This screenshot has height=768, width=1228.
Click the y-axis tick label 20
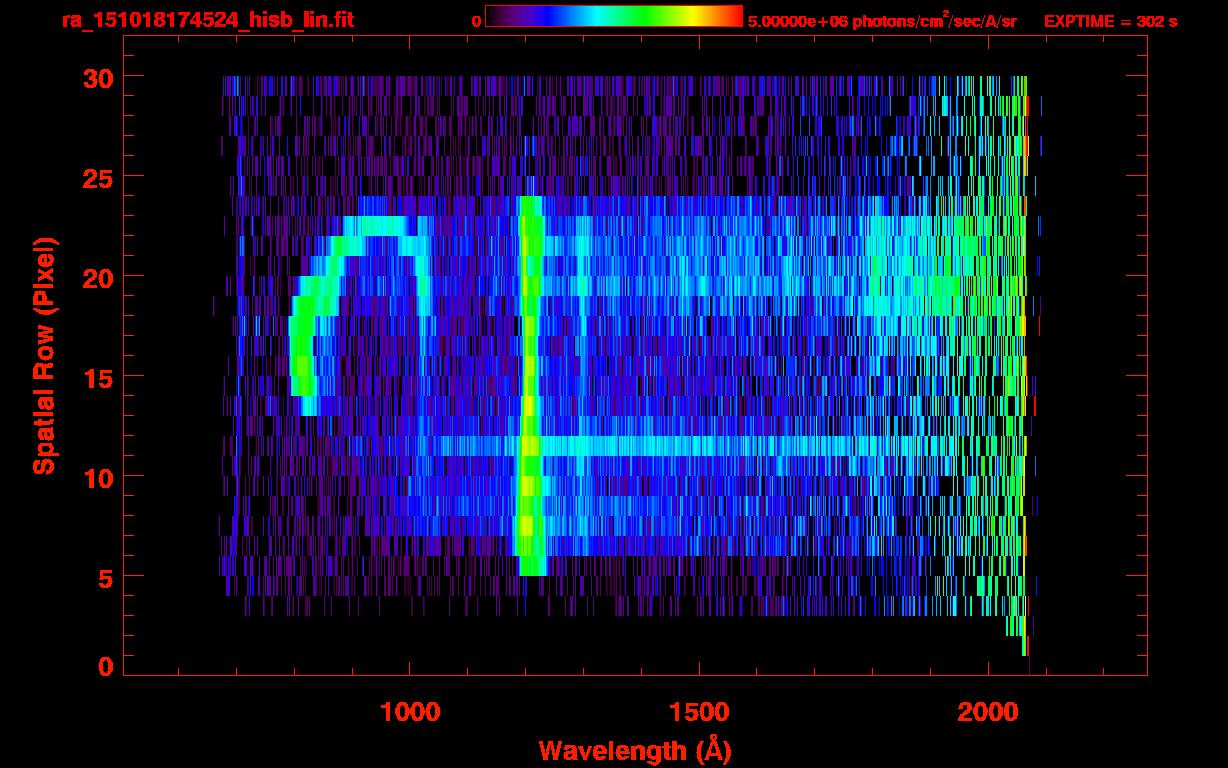97,277
